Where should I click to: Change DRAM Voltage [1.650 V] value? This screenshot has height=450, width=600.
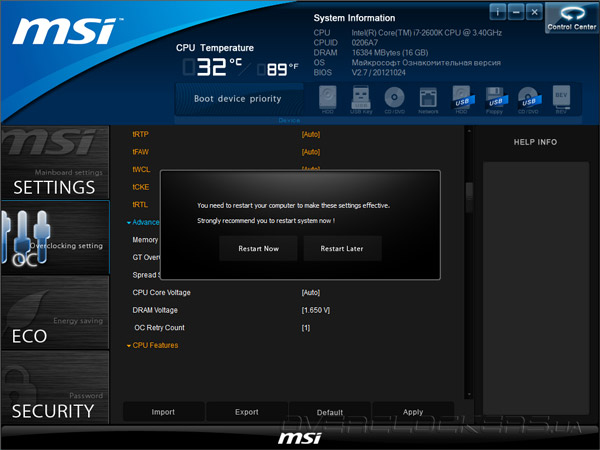[x=316, y=310]
